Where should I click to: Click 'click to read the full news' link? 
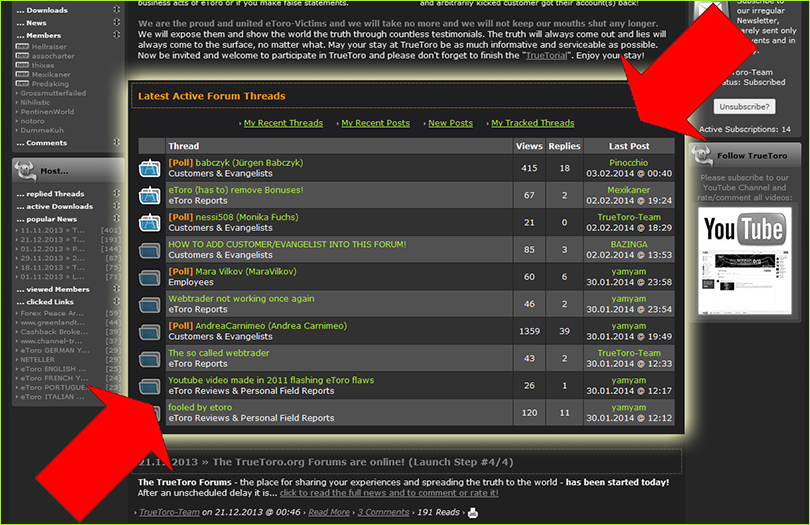coord(389,493)
